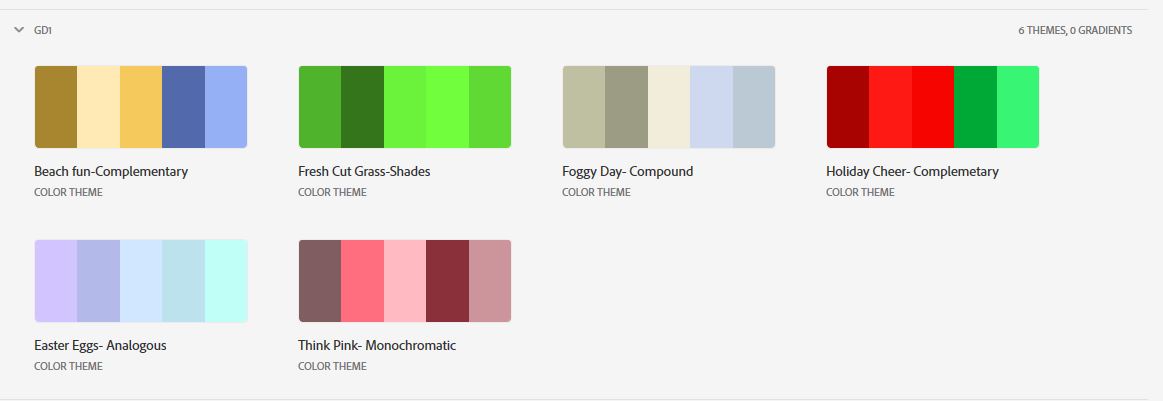Click the hot pink swatch in Think Pink
The width and height of the screenshot is (1163, 401).
[x=363, y=281]
